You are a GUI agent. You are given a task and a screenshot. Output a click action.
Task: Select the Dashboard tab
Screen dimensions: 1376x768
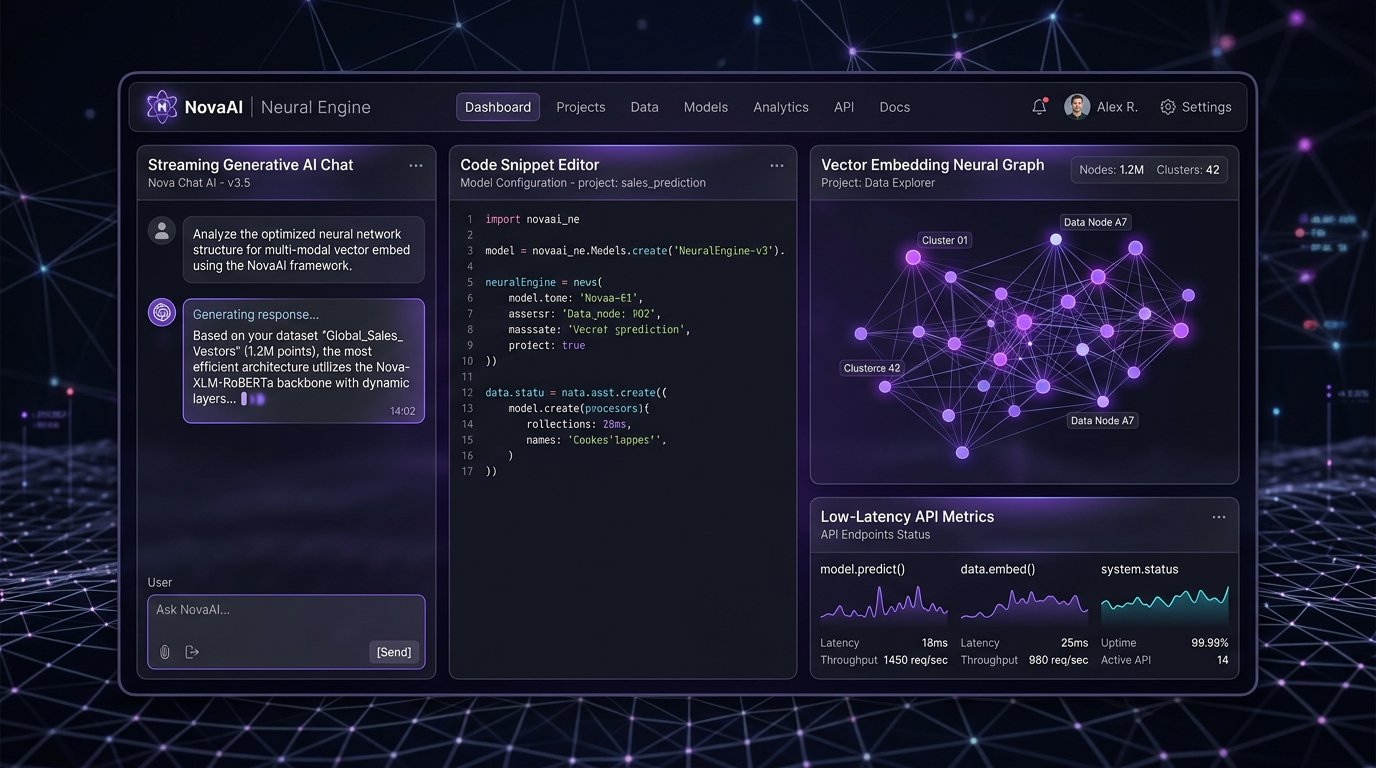(x=498, y=107)
